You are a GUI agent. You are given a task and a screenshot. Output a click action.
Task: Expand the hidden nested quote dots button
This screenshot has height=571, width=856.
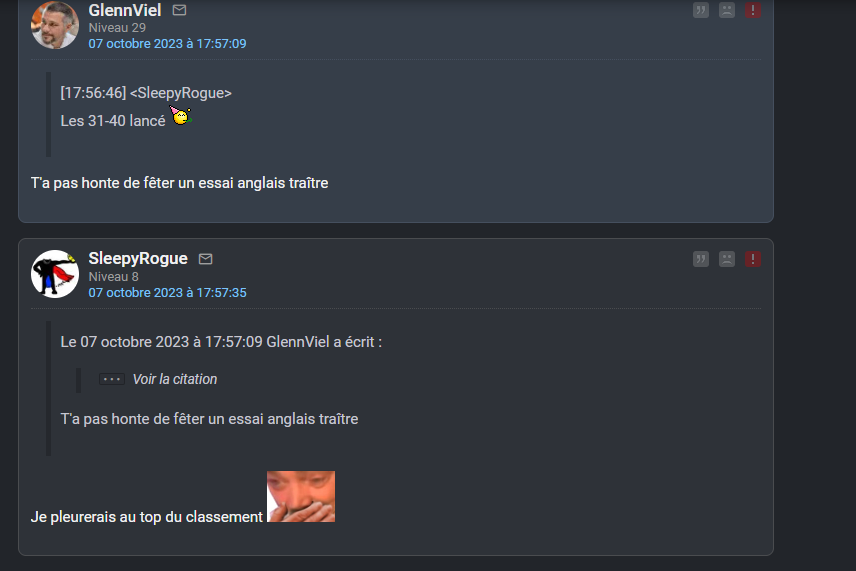pyautogui.click(x=112, y=379)
